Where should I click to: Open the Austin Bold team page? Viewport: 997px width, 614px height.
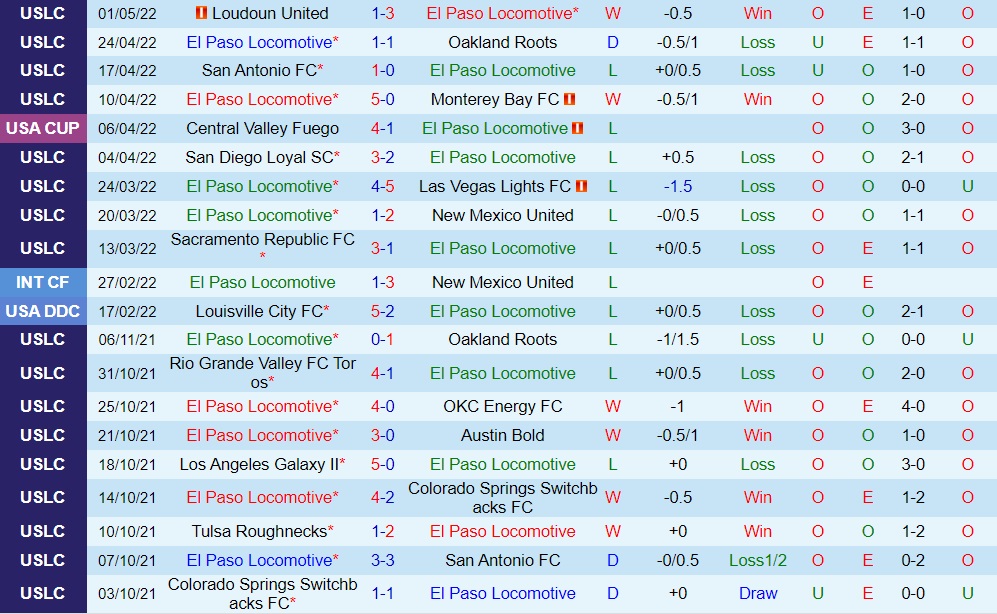(x=503, y=436)
